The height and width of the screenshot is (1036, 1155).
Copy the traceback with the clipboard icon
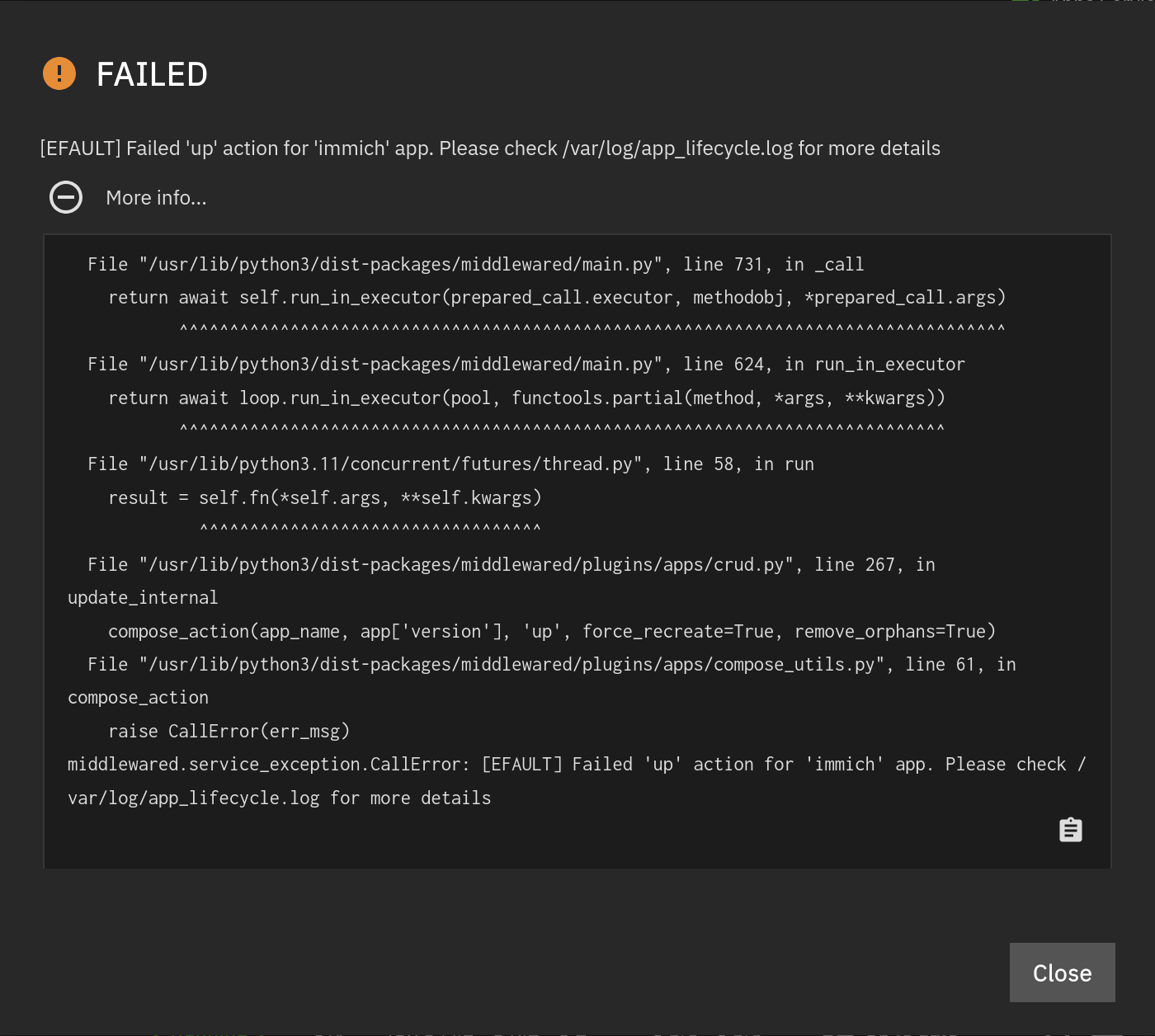1070,830
